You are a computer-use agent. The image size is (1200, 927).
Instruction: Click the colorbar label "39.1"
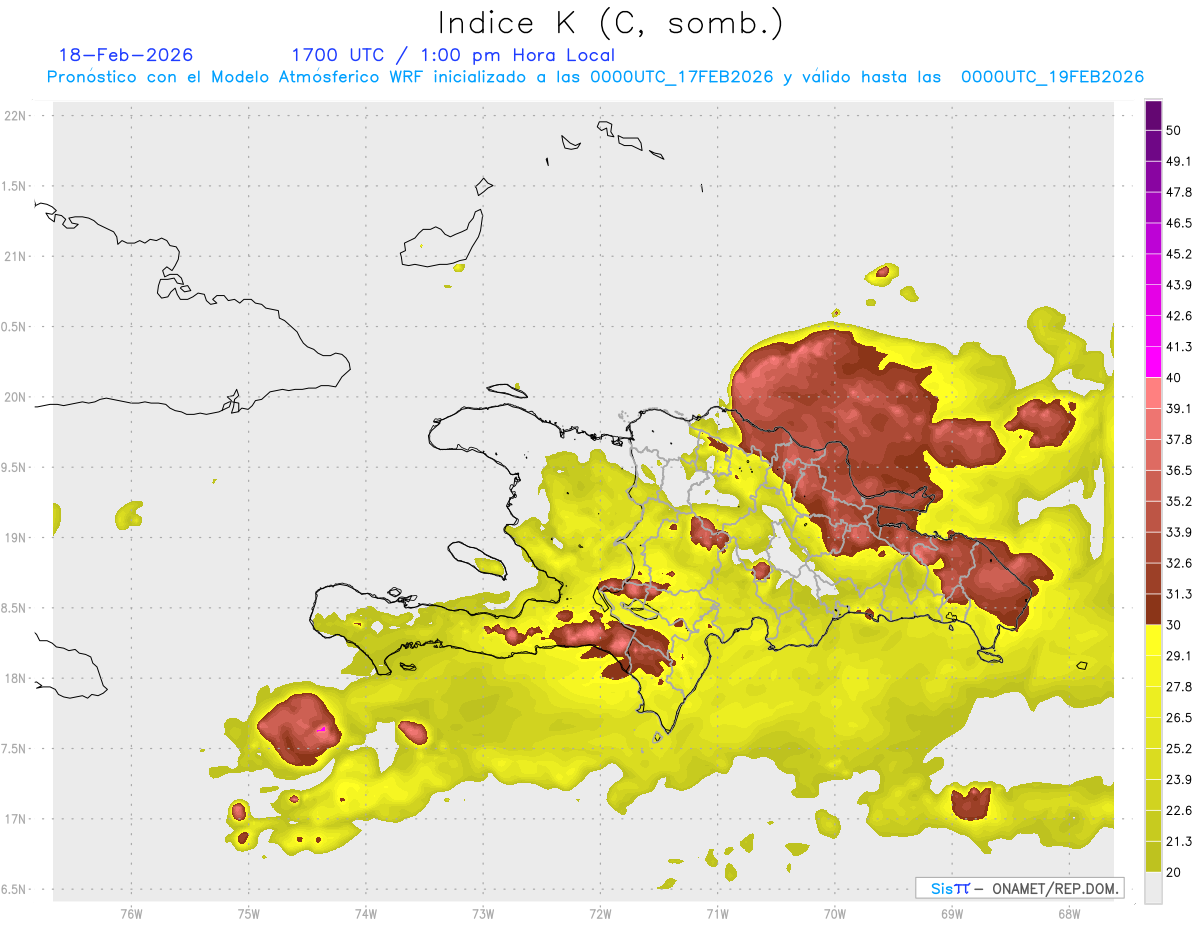pyautogui.click(x=1178, y=409)
